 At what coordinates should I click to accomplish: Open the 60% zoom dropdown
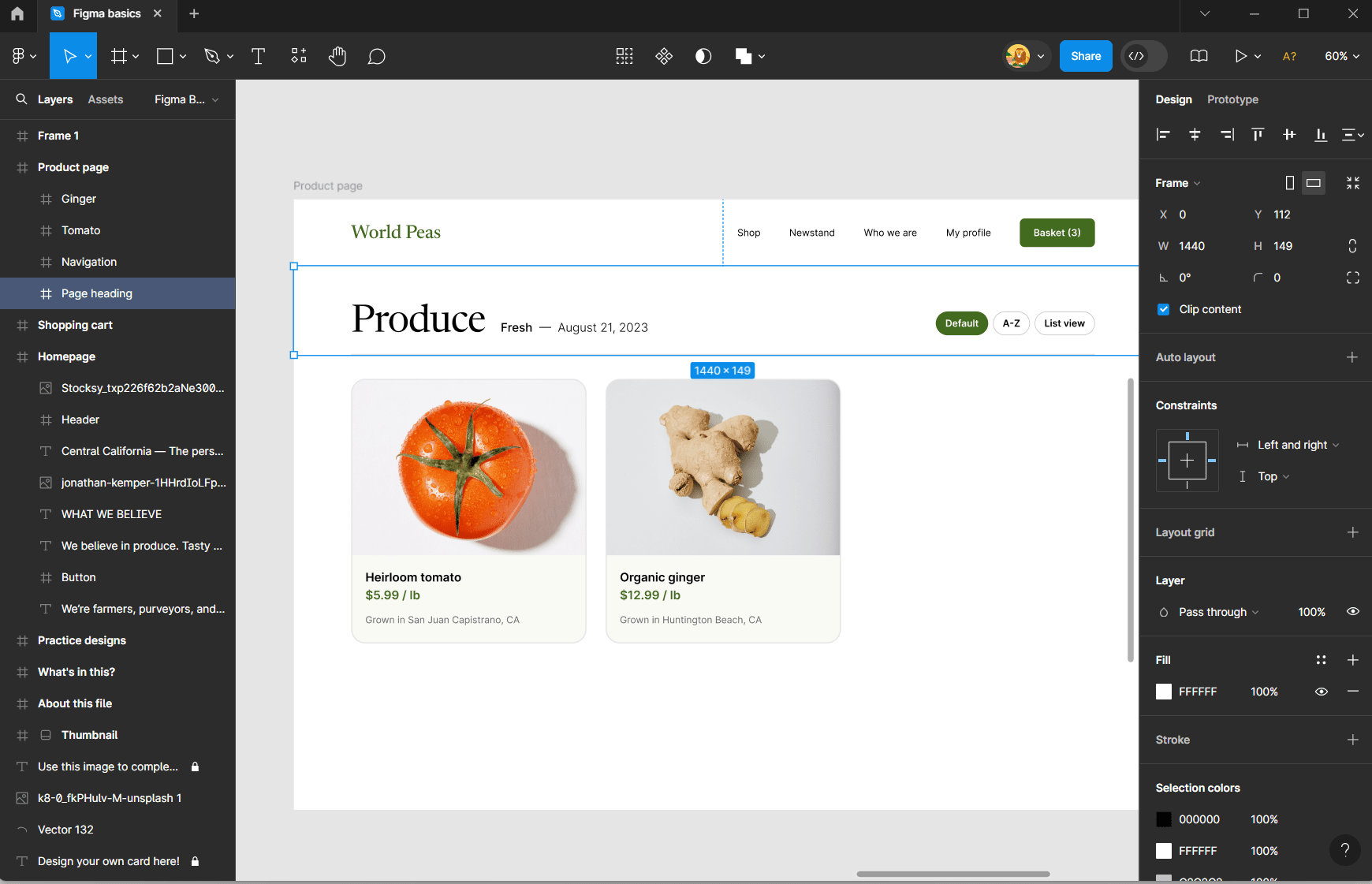click(x=1341, y=55)
